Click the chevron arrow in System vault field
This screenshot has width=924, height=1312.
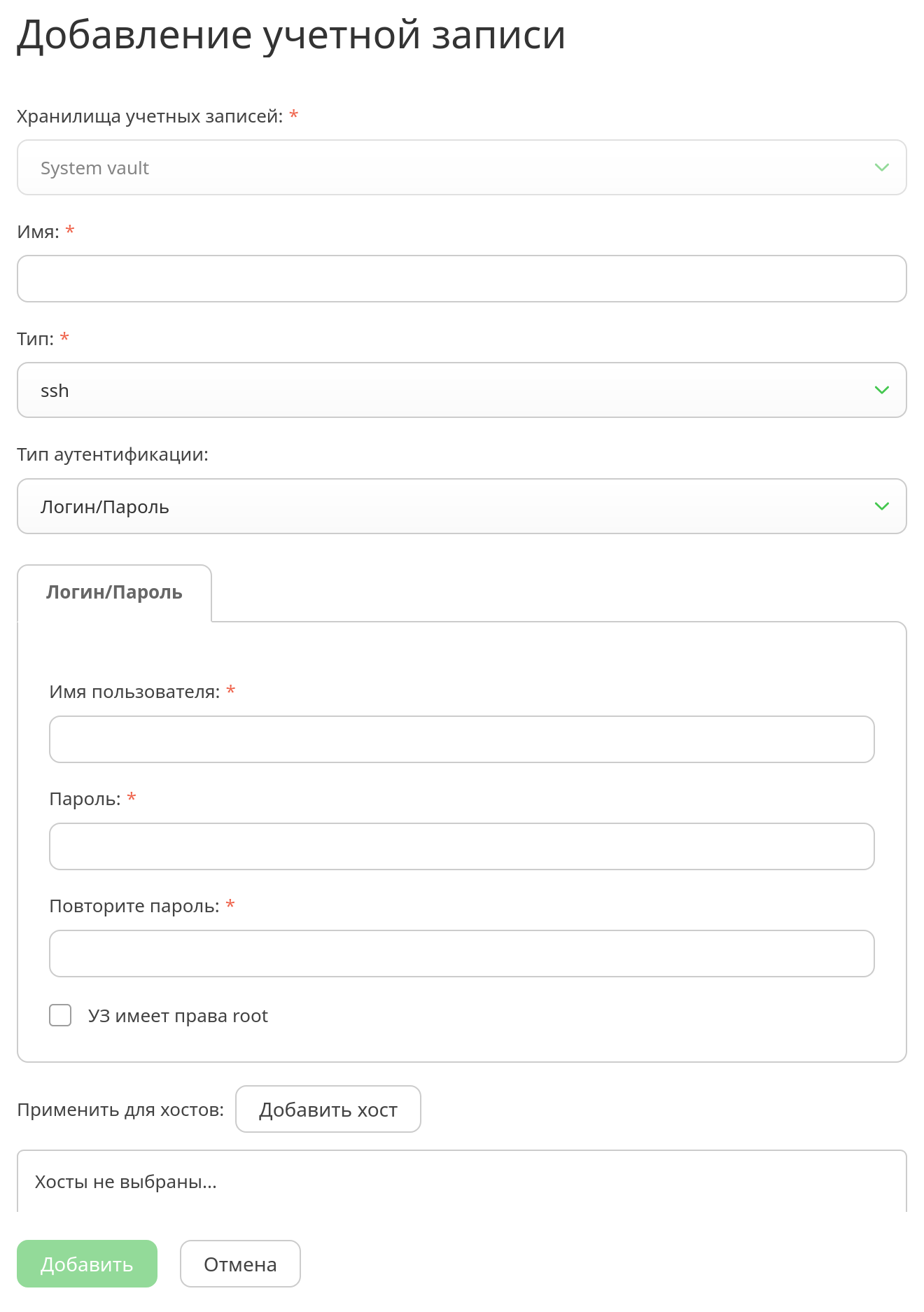881,167
